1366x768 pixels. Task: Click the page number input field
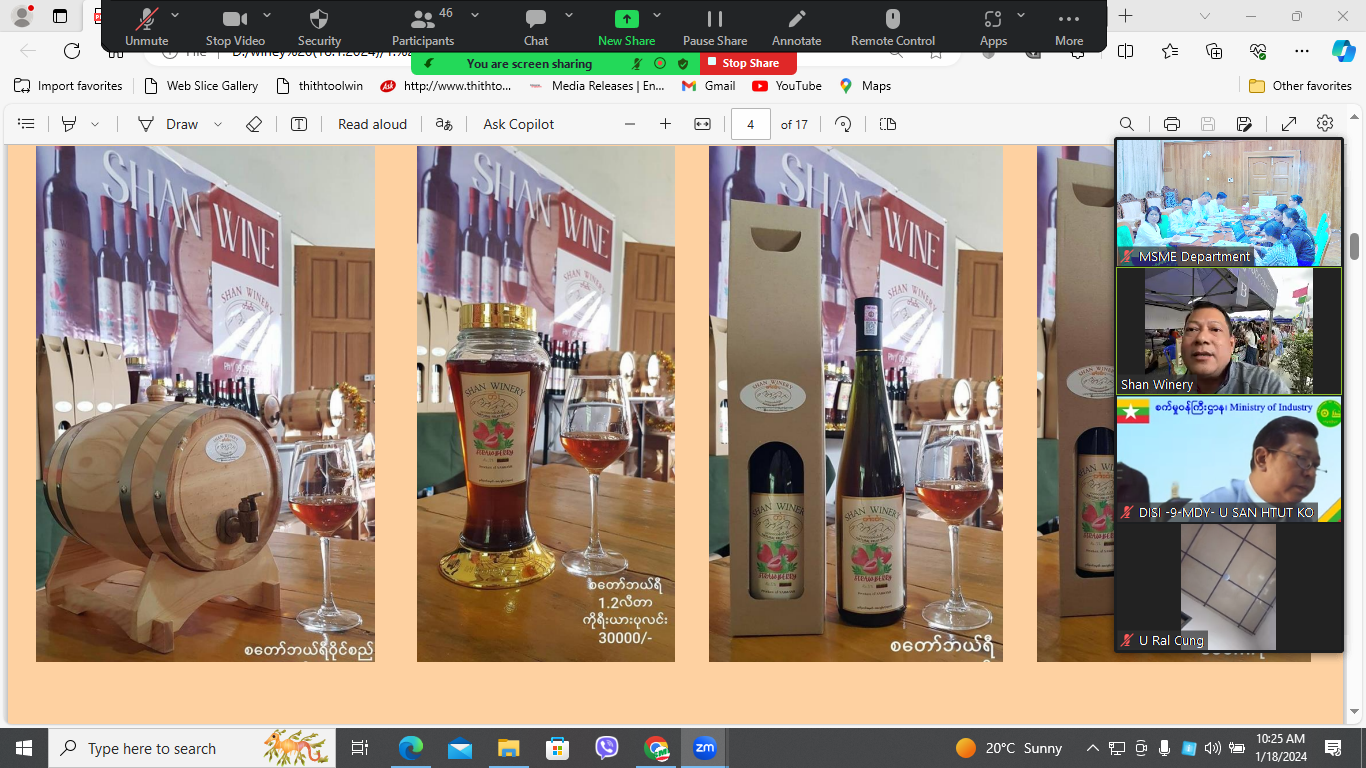[751, 124]
